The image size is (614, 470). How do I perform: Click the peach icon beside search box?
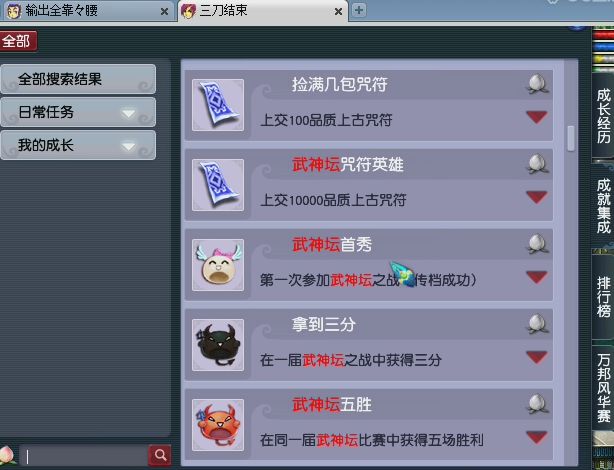[x=8, y=455]
